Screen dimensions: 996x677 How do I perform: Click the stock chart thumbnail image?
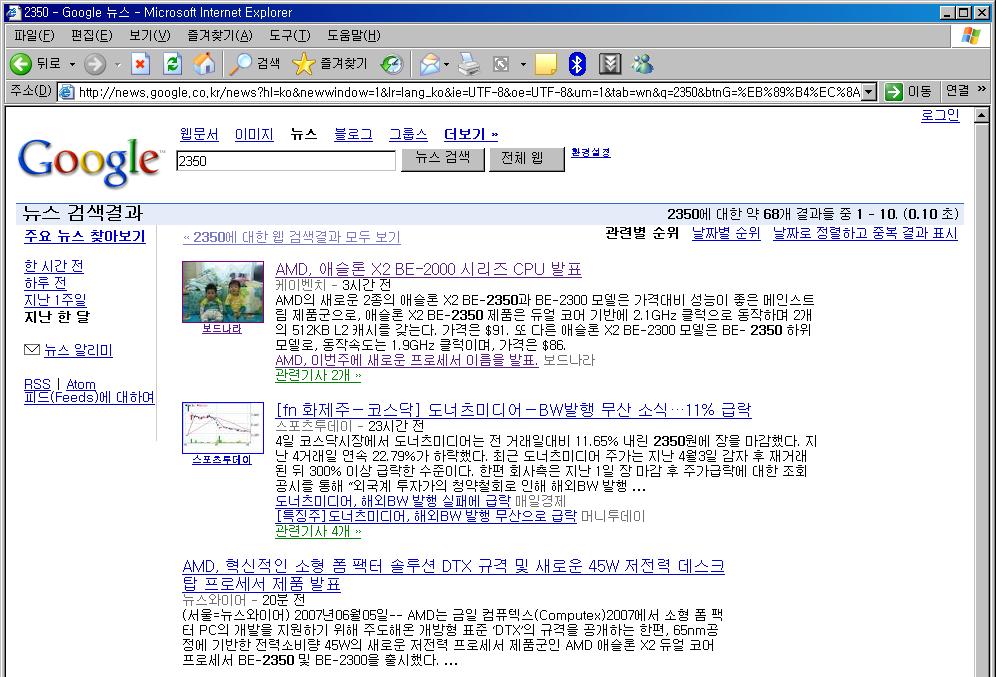click(x=222, y=427)
